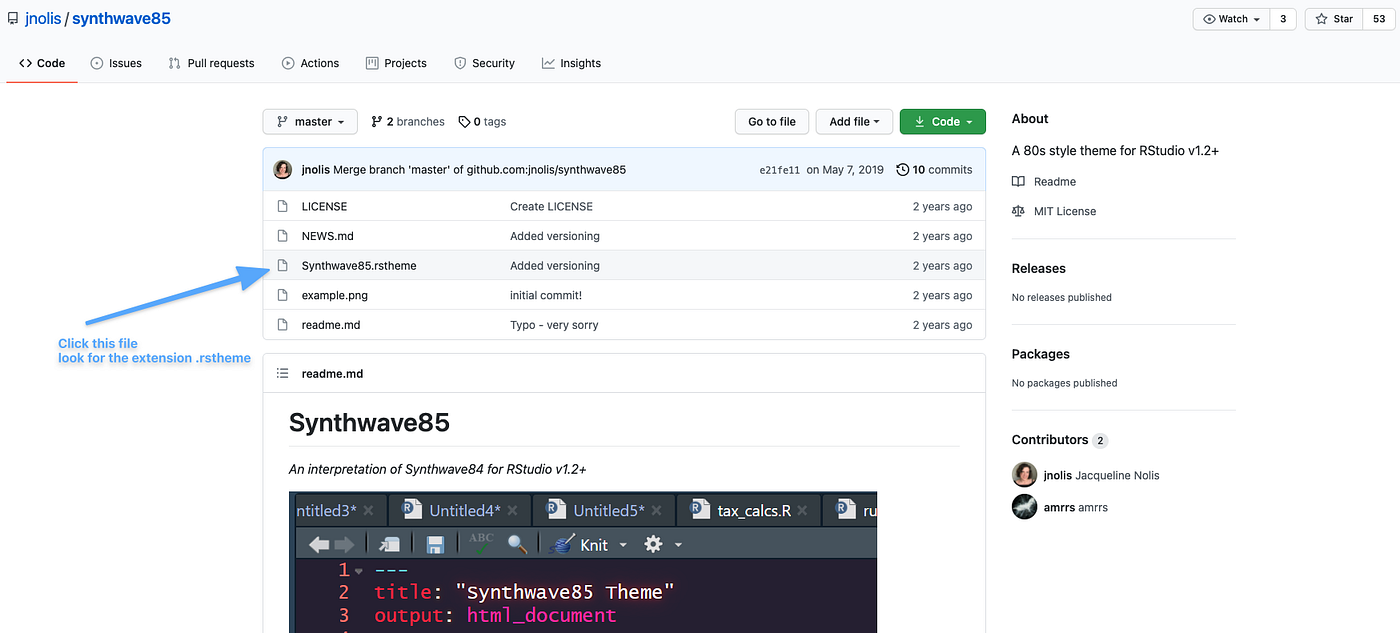Click the stargazers count 53
Screen dimensions: 1400x633
(x=1379, y=19)
